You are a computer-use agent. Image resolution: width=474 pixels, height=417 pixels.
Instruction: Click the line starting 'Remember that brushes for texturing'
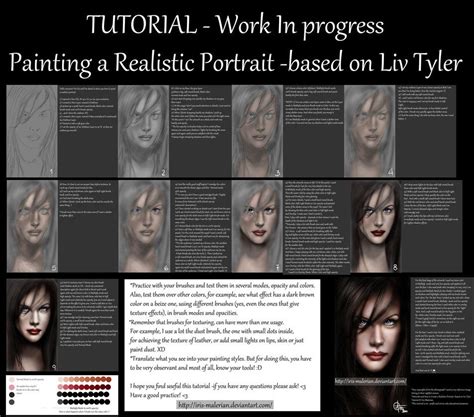click(x=207, y=322)
